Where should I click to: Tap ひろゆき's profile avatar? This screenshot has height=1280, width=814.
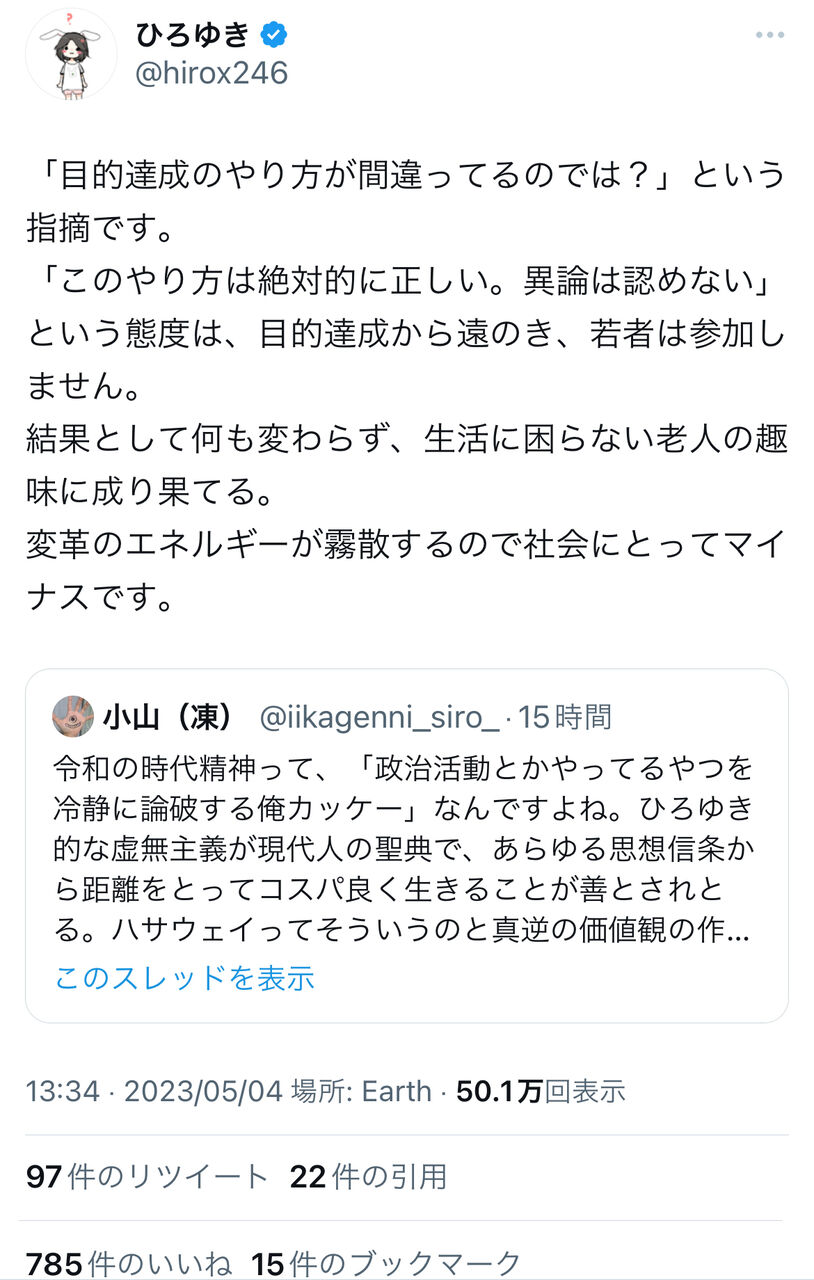pyautogui.click(x=71, y=54)
